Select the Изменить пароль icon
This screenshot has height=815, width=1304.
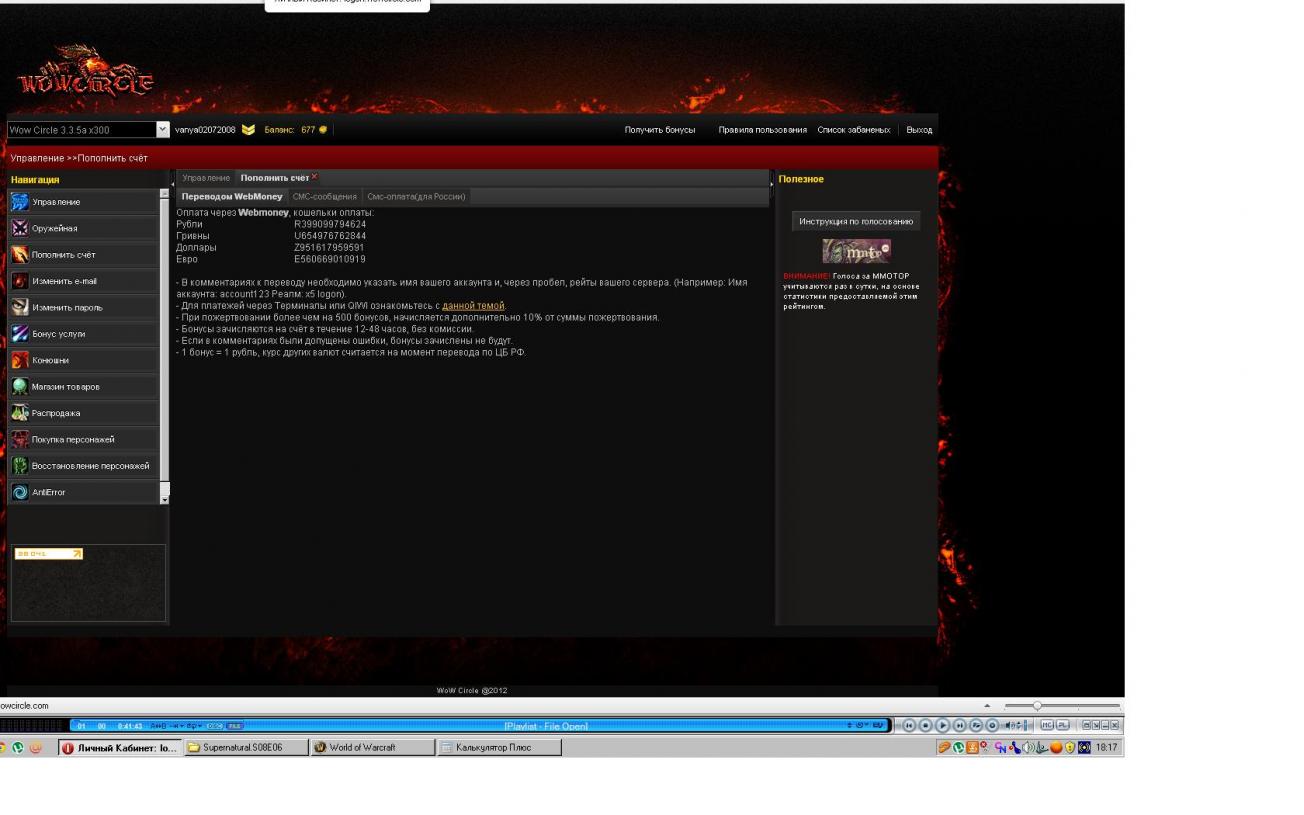pos(20,307)
